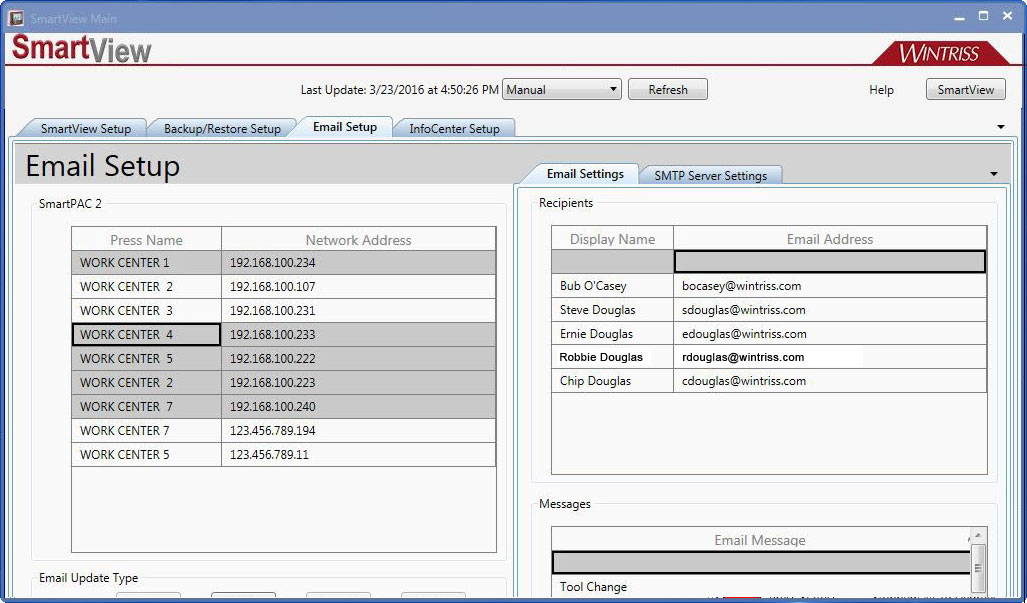Click email rdouglas@wintriss.com
This screenshot has width=1027, height=603.
click(x=743, y=357)
